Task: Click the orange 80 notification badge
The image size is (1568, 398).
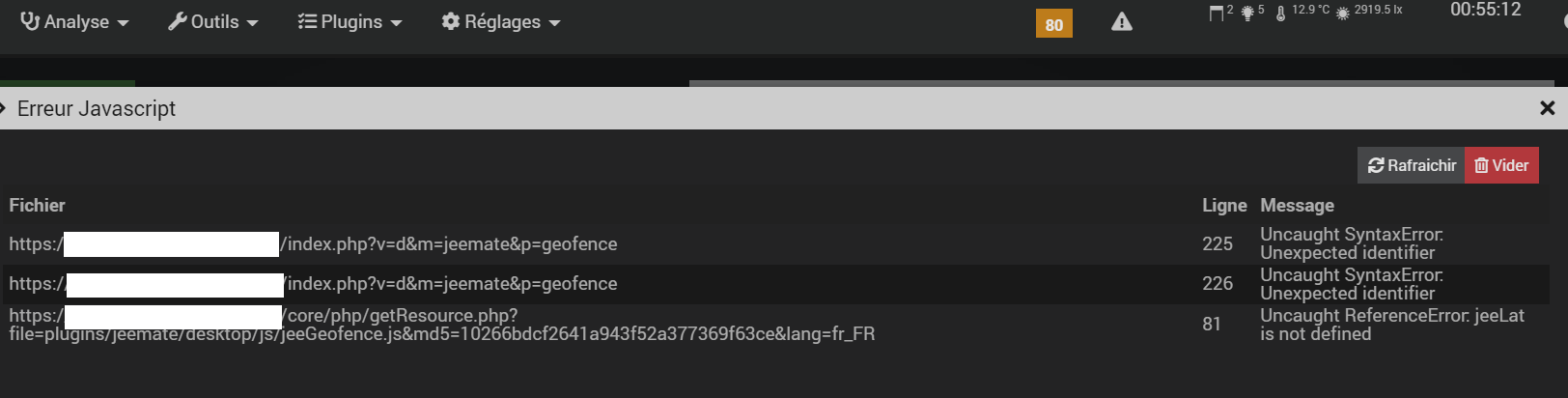Action: coord(1053,24)
